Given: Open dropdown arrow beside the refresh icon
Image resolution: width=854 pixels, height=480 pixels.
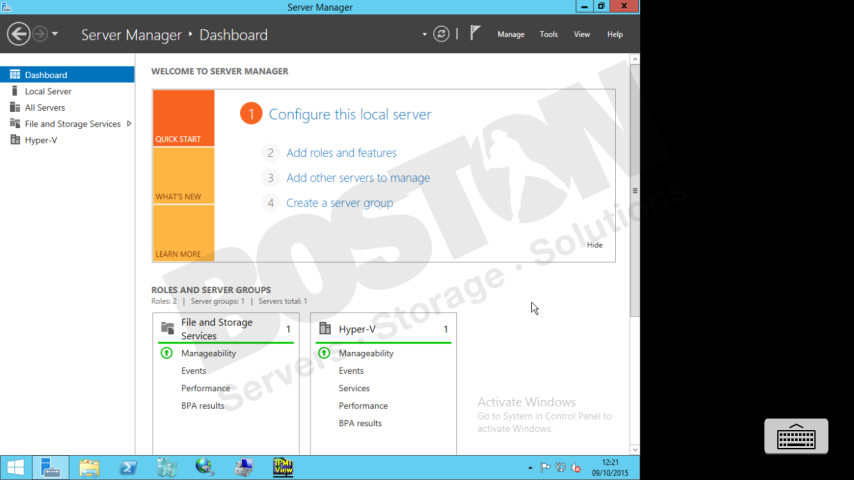Looking at the screenshot, I should pyautogui.click(x=424, y=34).
